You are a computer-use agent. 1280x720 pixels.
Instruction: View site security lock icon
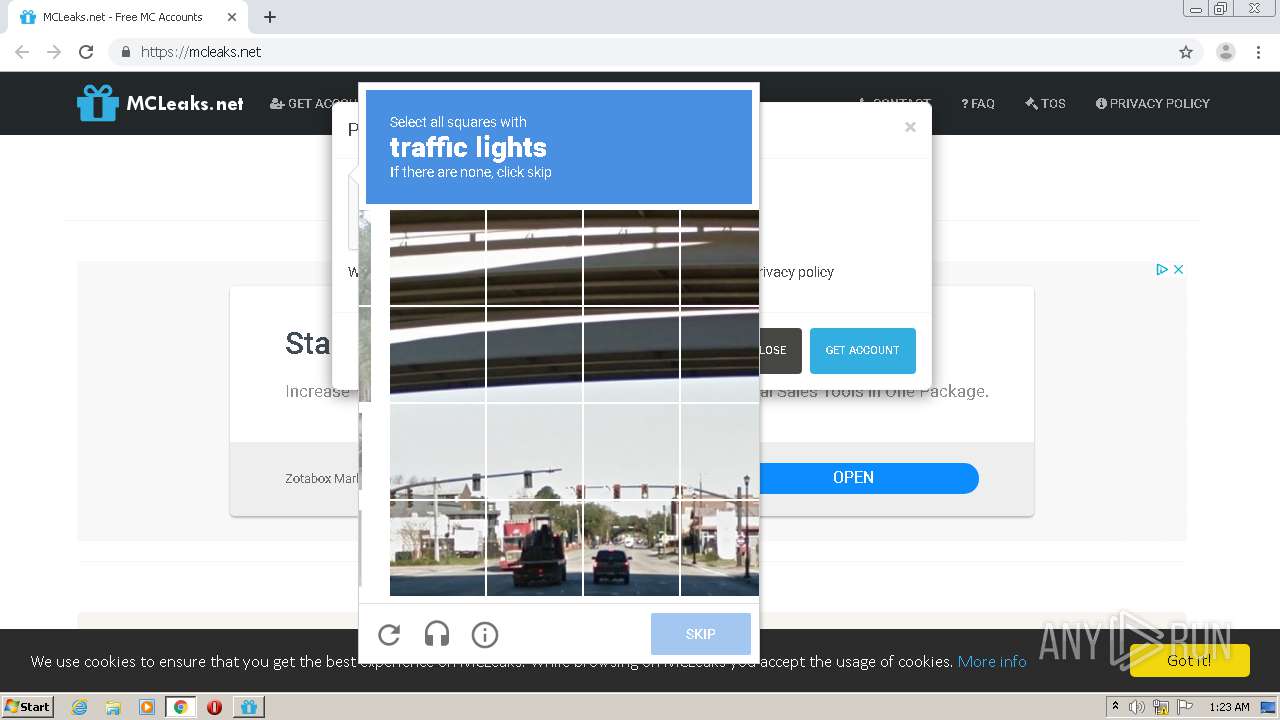[x=125, y=52]
